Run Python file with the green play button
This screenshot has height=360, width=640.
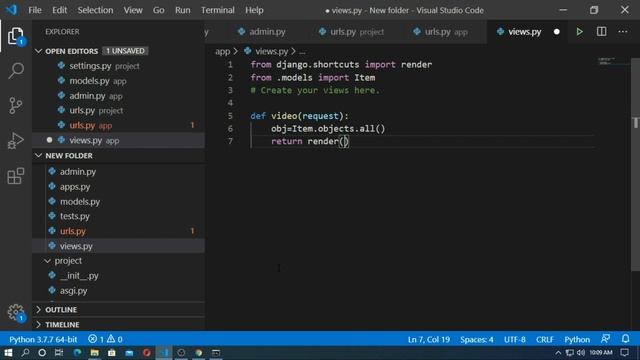579,31
